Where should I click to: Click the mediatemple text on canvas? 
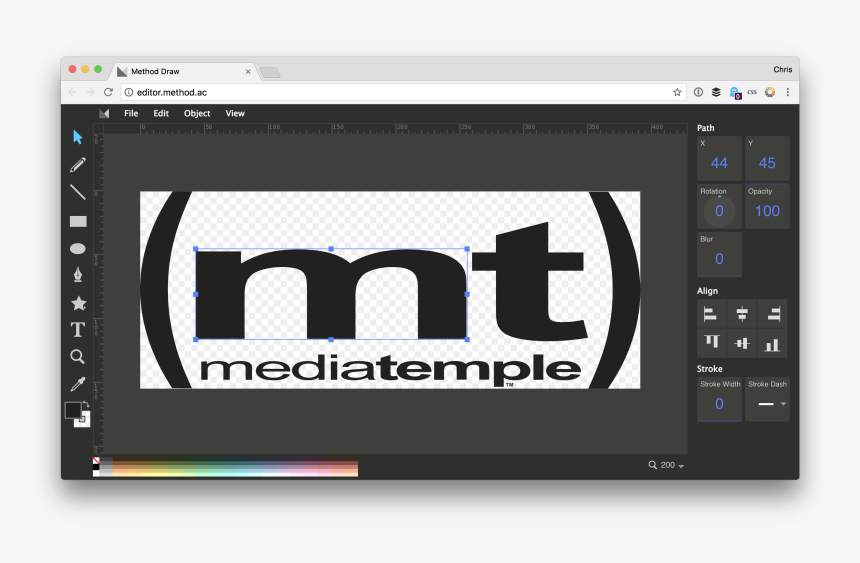click(391, 369)
